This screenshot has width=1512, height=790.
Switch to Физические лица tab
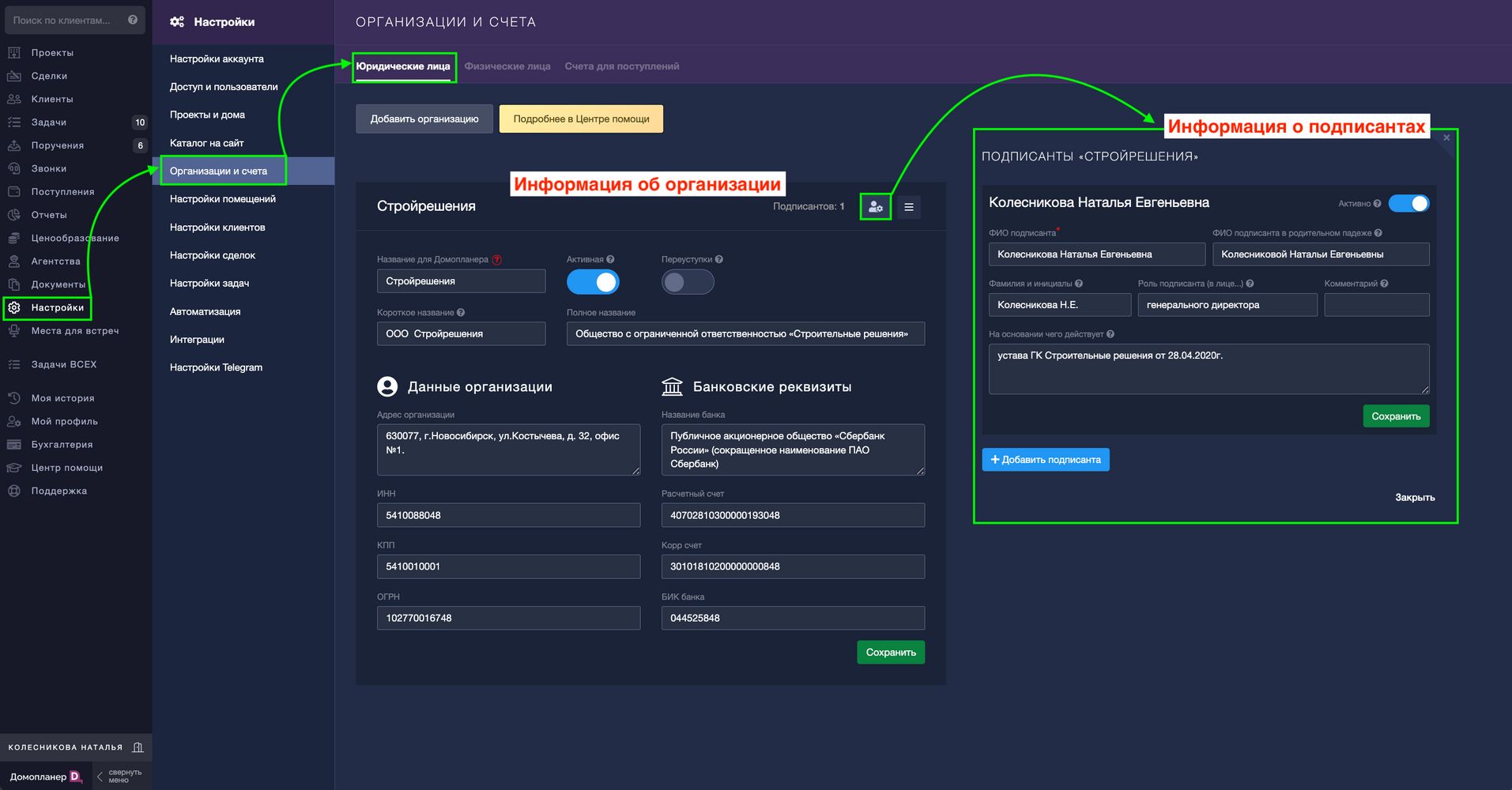(x=507, y=66)
